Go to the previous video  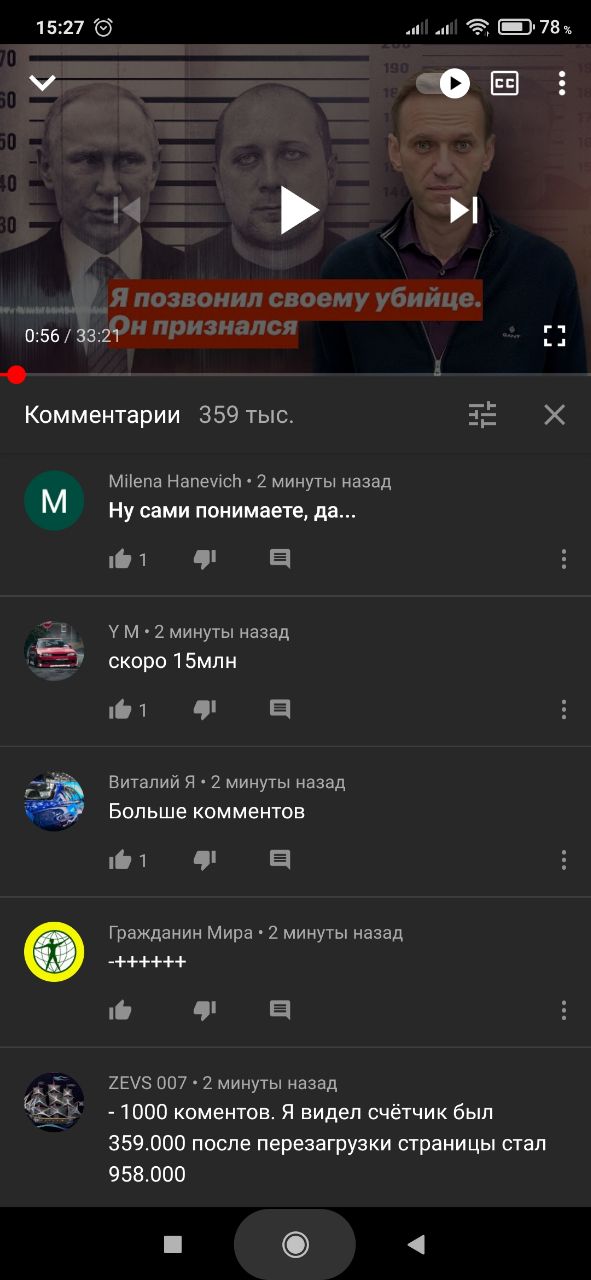[127, 210]
